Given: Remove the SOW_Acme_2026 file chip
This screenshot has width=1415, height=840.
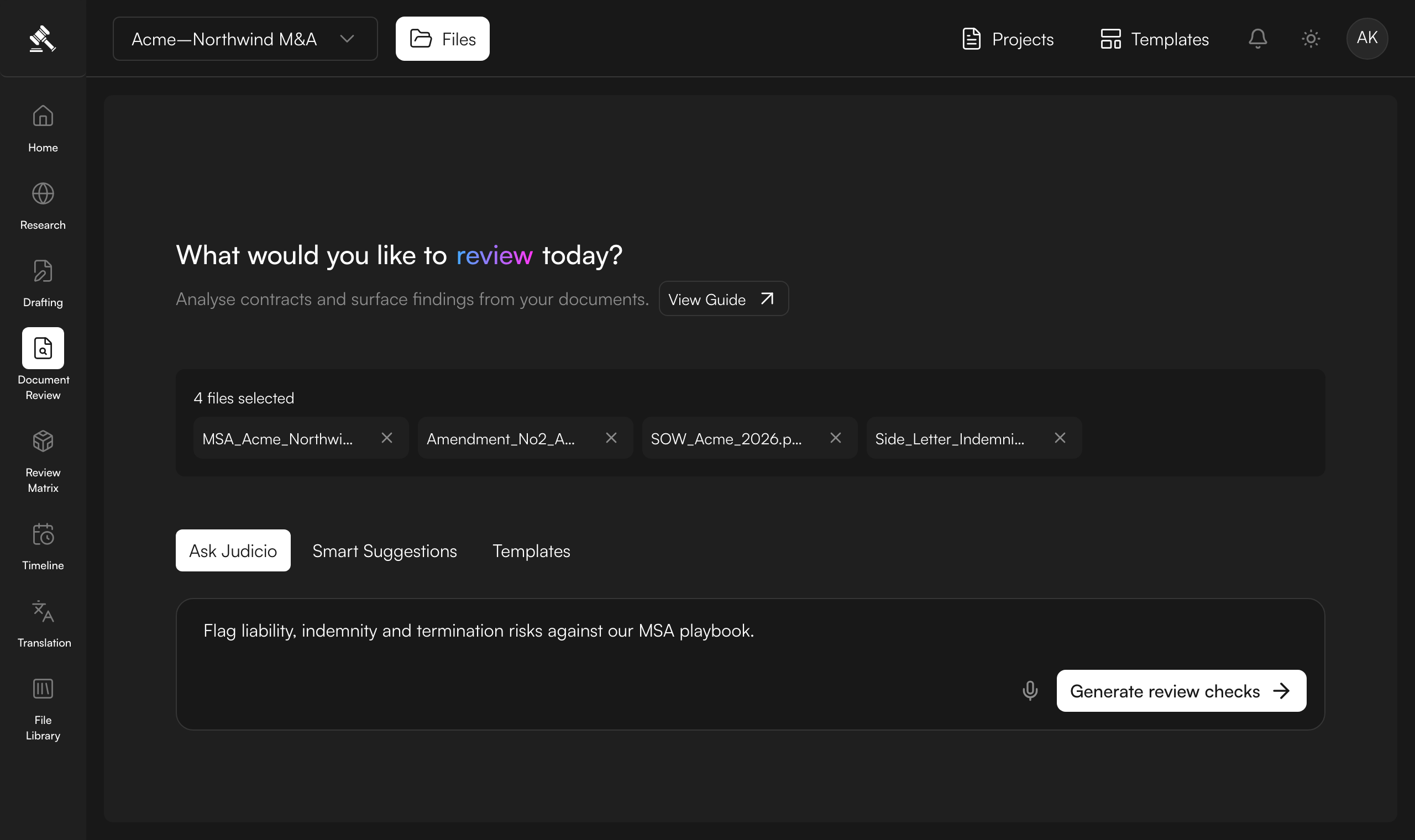Looking at the screenshot, I should click(835, 438).
